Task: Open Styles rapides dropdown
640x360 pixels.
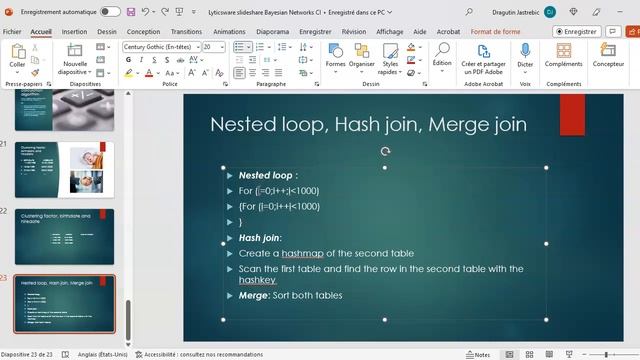Action: click(x=390, y=59)
